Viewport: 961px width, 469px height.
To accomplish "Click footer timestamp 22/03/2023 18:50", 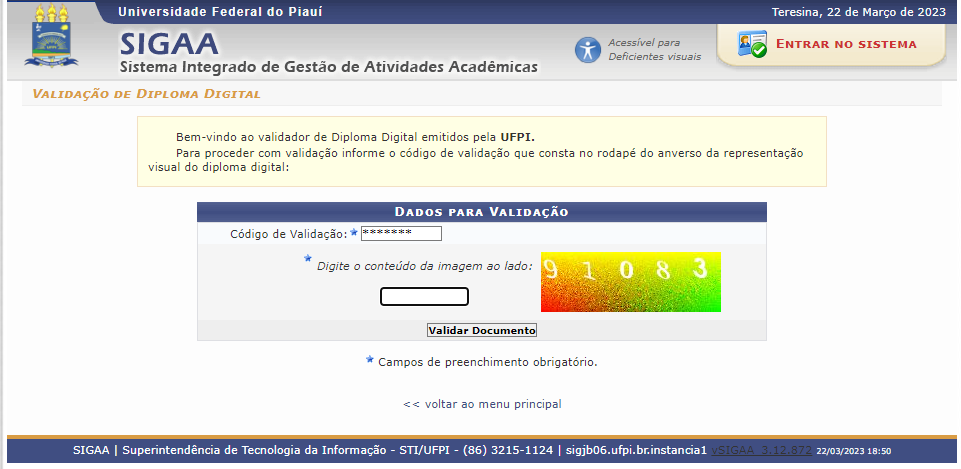I will [854, 451].
